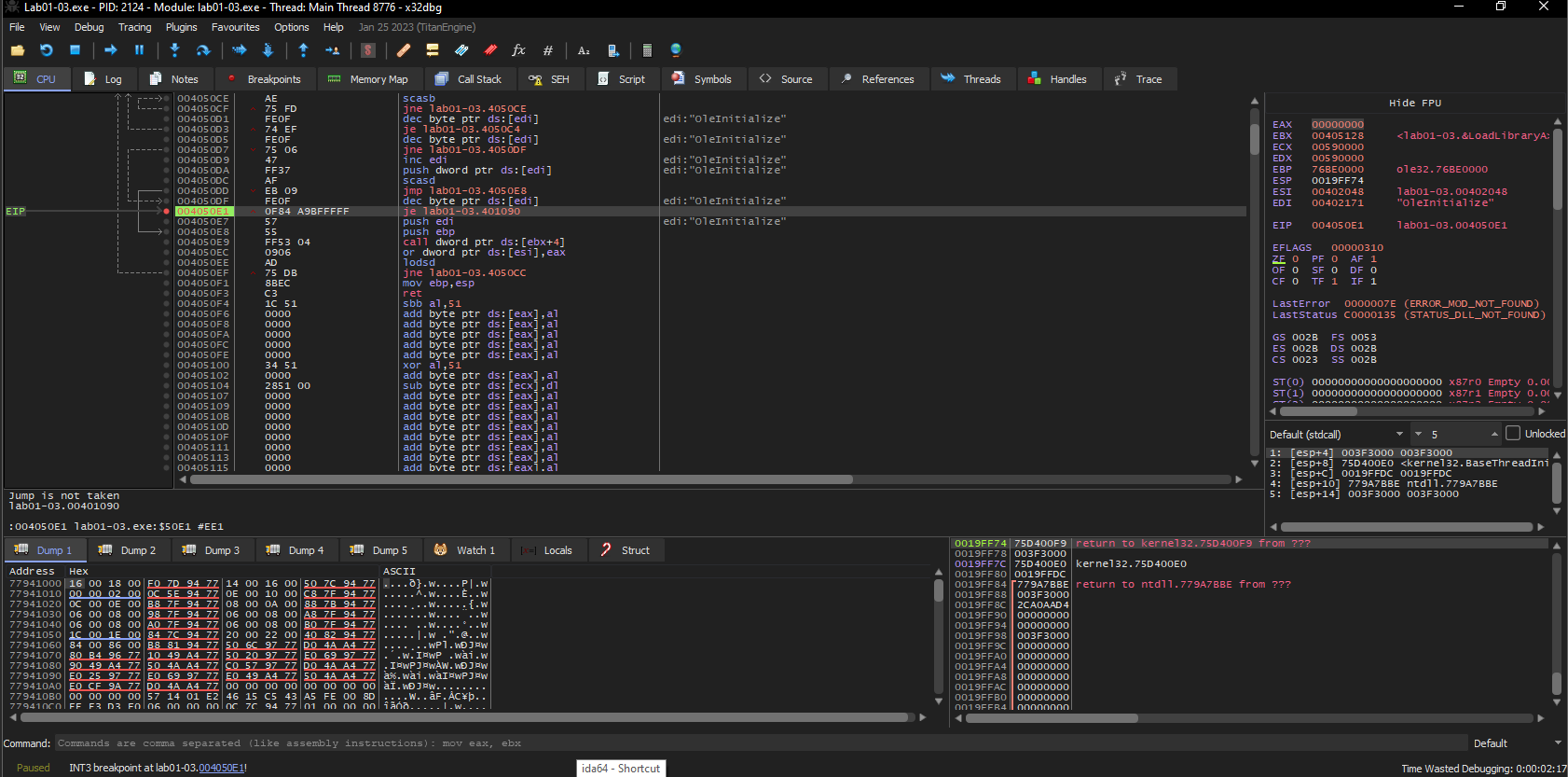The image size is (1568, 777).
Task: Open the Tracing menu
Action: click(x=135, y=27)
